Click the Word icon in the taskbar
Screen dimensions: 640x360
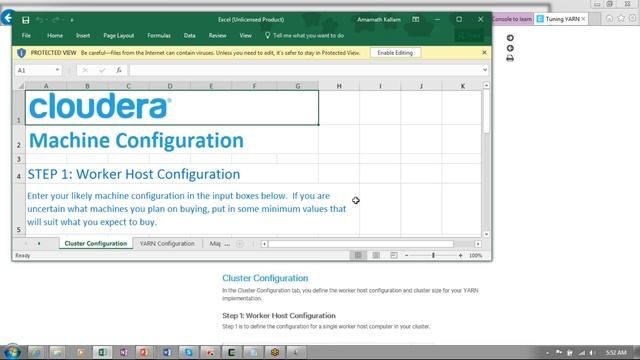(x=167, y=352)
